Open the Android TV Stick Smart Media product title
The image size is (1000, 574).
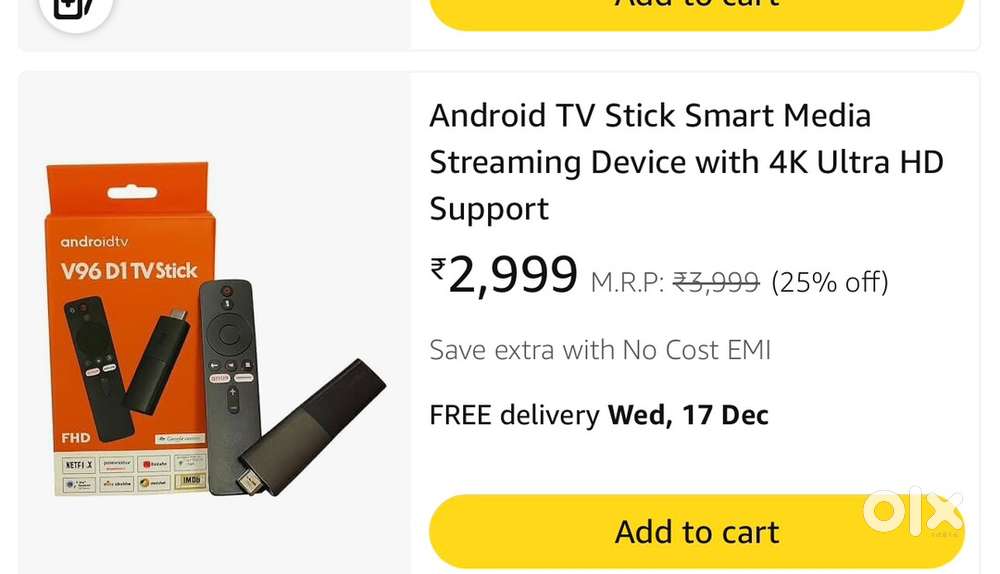click(x=686, y=162)
